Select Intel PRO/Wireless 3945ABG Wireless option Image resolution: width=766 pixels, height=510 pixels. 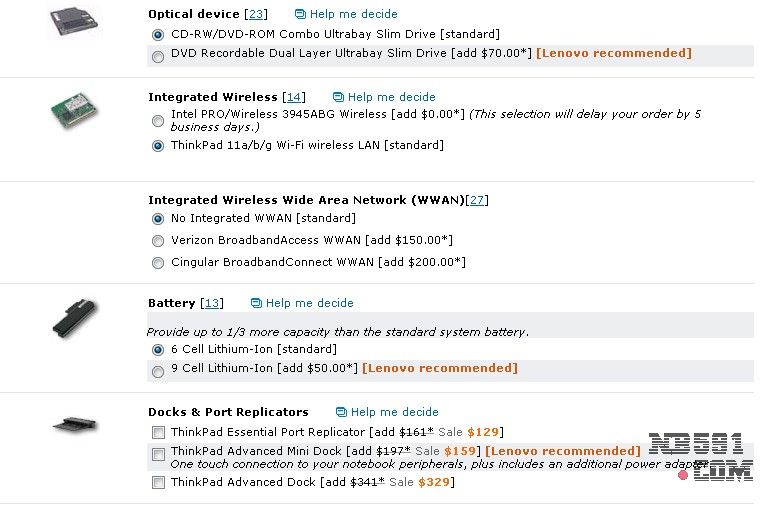[158, 121]
